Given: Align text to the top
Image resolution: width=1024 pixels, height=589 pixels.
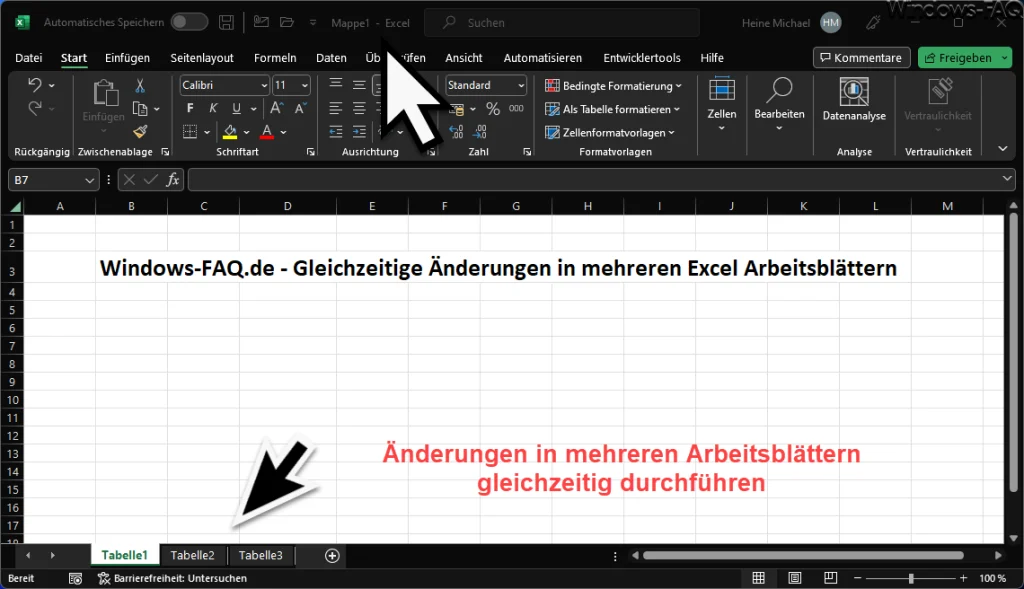Looking at the screenshot, I should coord(336,85).
